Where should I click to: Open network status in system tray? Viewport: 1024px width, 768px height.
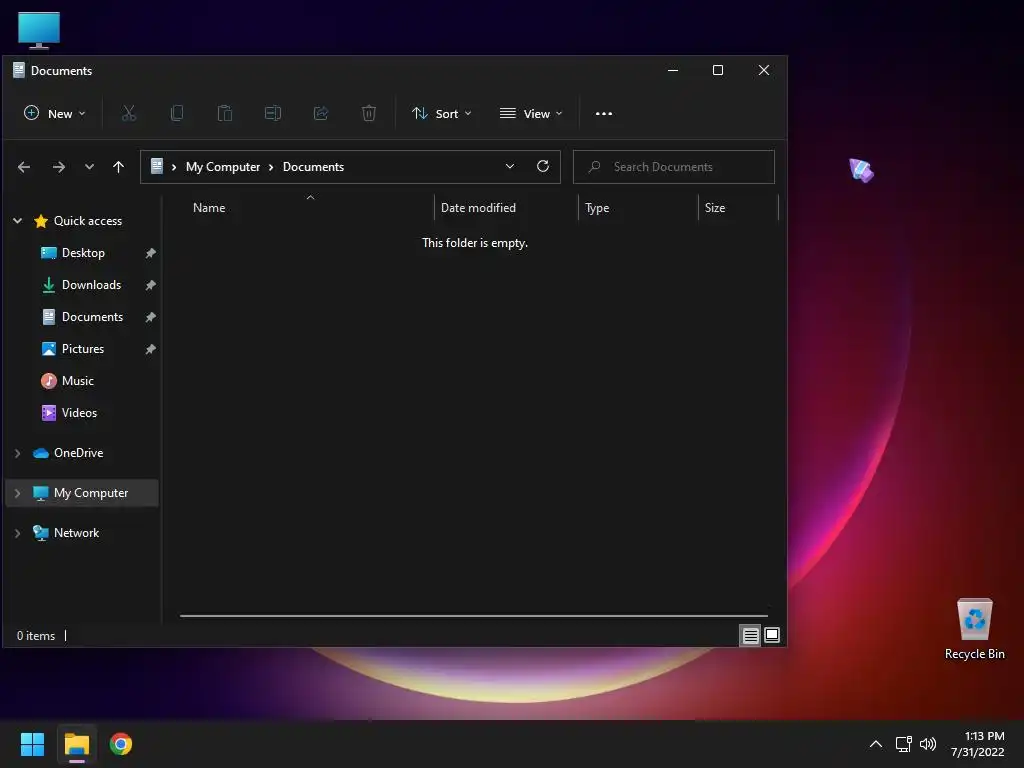[x=903, y=744]
